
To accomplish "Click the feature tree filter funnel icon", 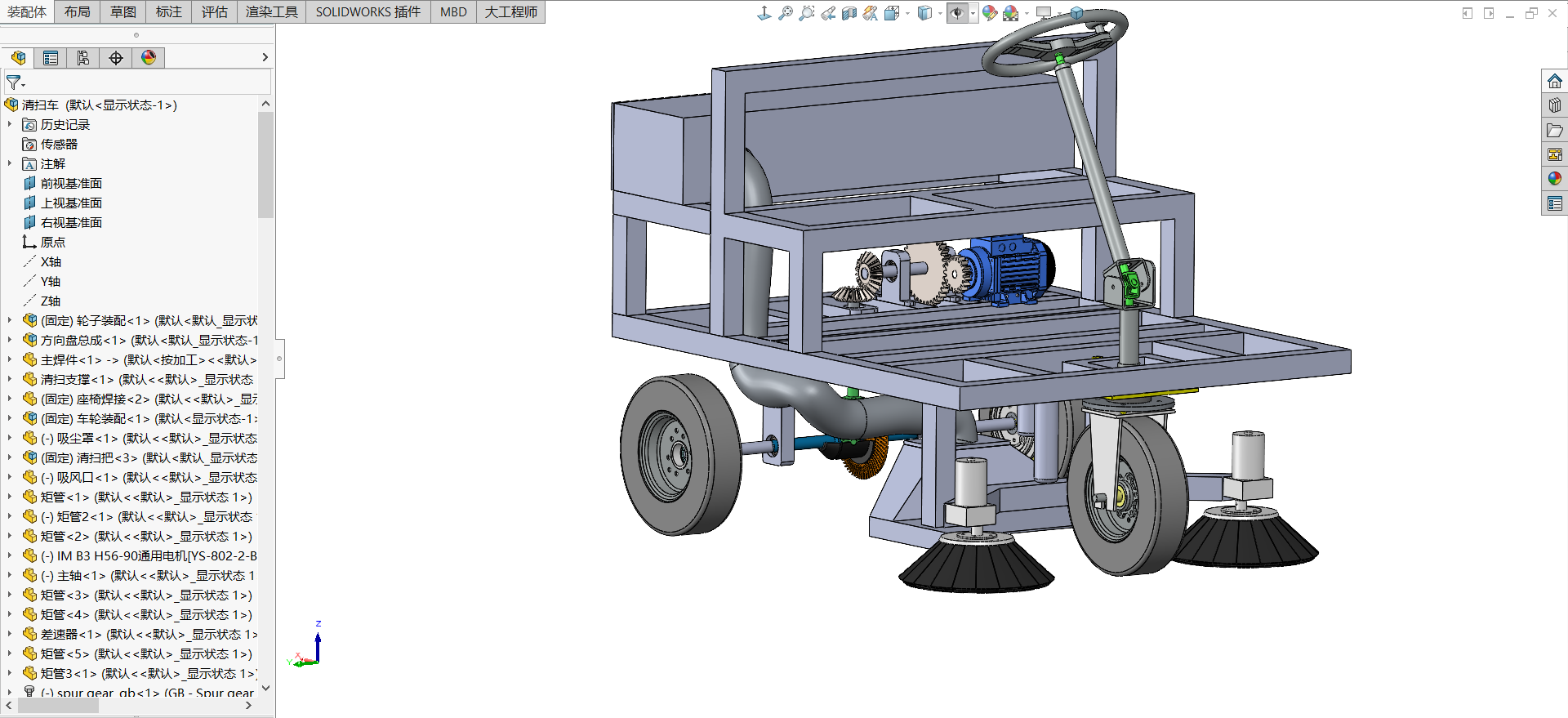I will (15, 83).
